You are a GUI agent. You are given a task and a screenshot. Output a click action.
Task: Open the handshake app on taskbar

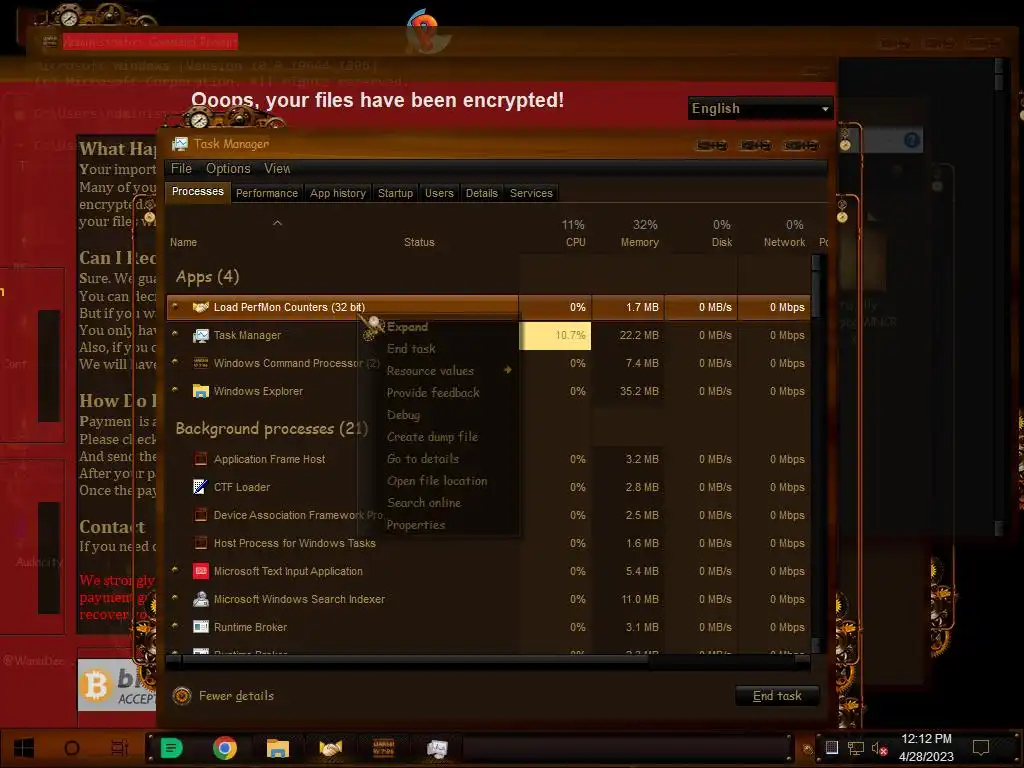330,748
